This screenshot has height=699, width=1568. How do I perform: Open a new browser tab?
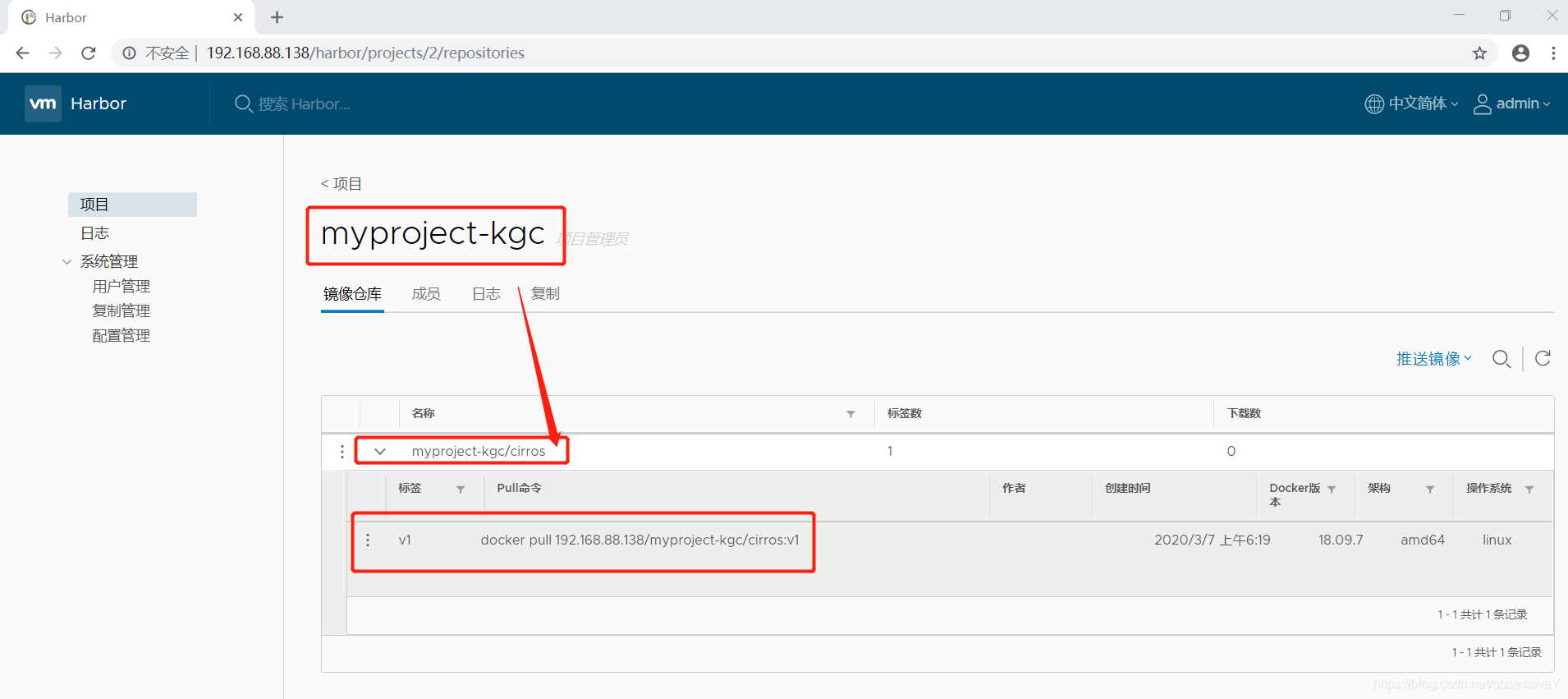click(x=277, y=17)
